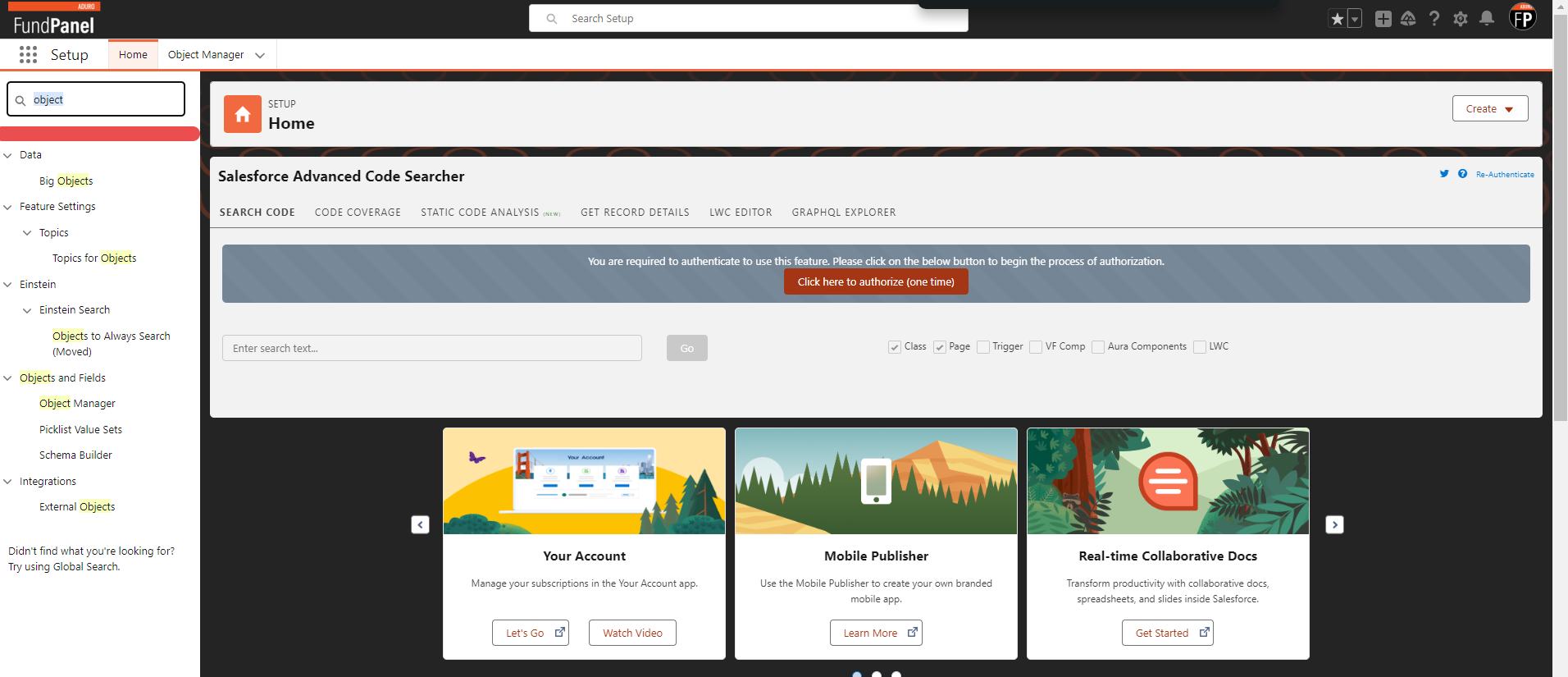Click the Enter search text field
This screenshot has height=677, width=1568.
point(432,348)
